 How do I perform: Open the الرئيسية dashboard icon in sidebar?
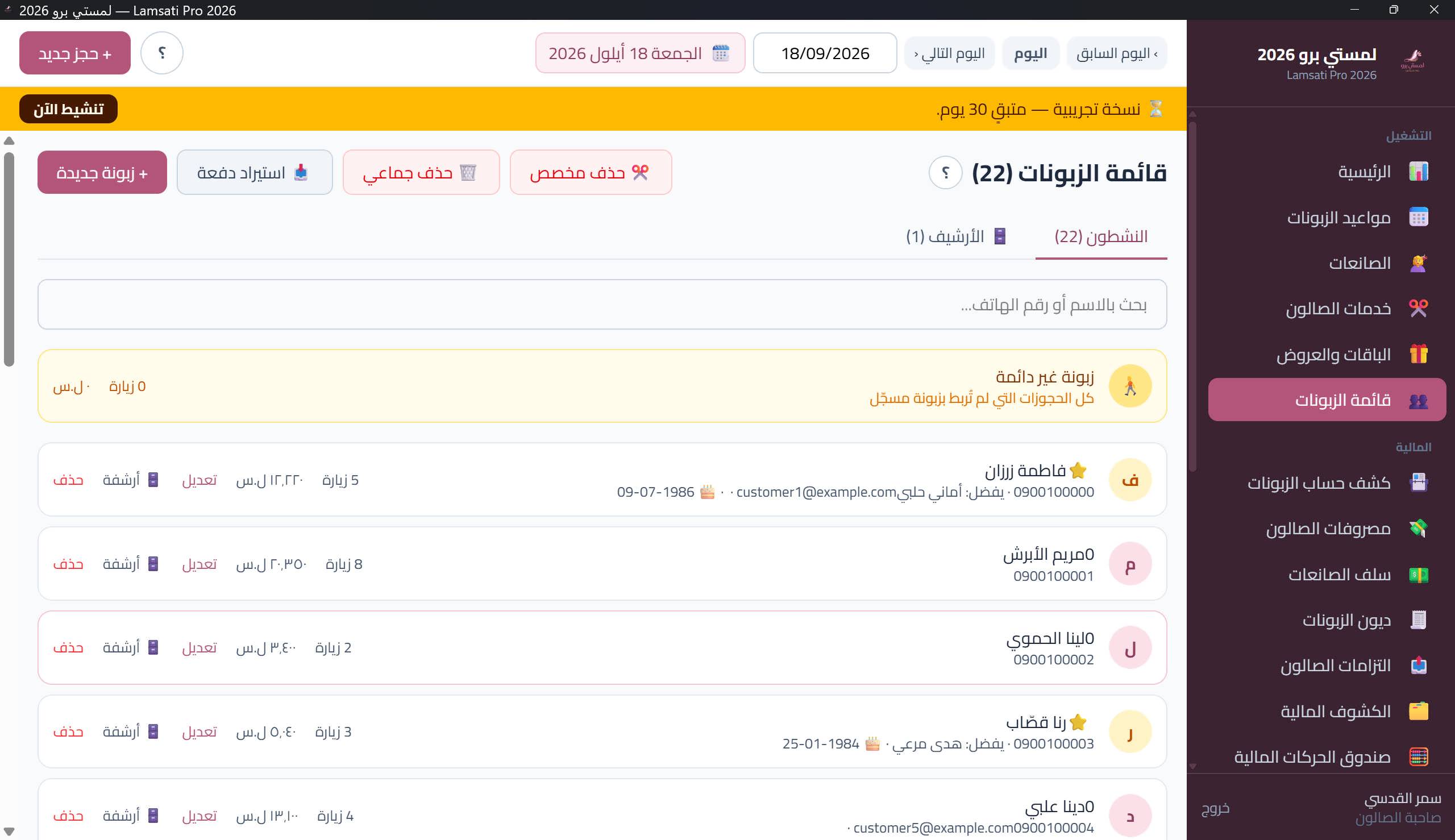click(1418, 171)
